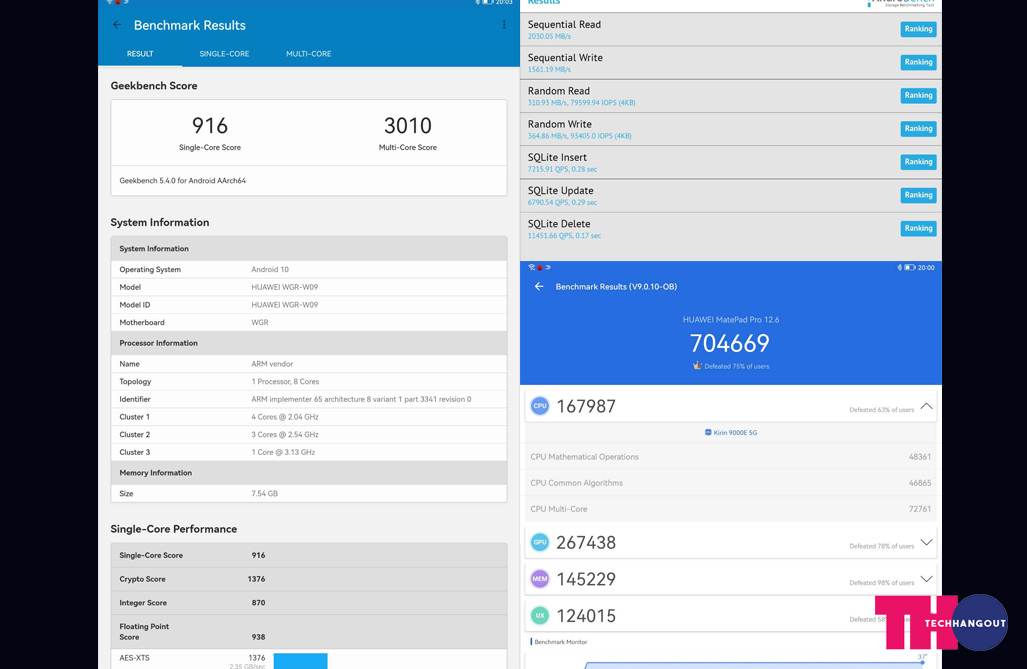This screenshot has width=1027, height=669.
Task: Collapse the CPU score section
Action: pyautogui.click(x=926, y=406)
